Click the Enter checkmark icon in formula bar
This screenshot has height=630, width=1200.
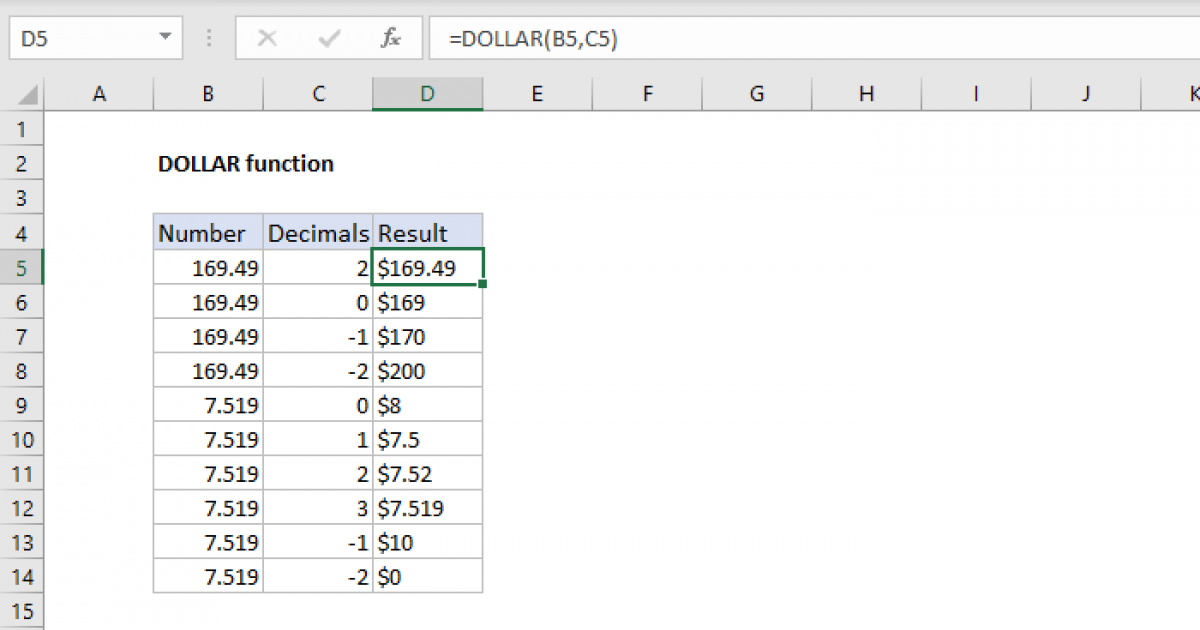tap(328, 39)
